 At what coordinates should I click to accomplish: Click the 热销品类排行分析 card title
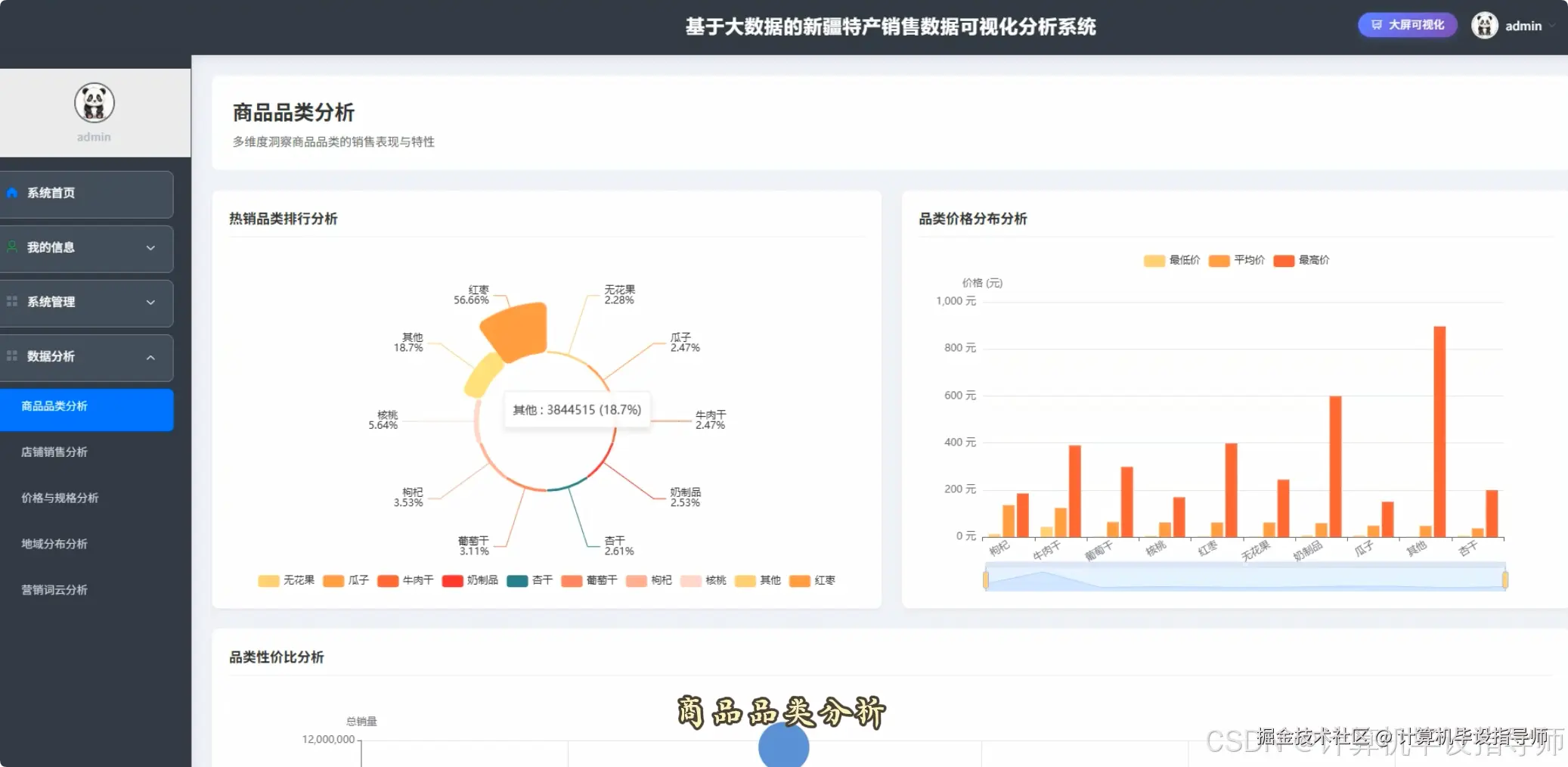pos(284,219)
